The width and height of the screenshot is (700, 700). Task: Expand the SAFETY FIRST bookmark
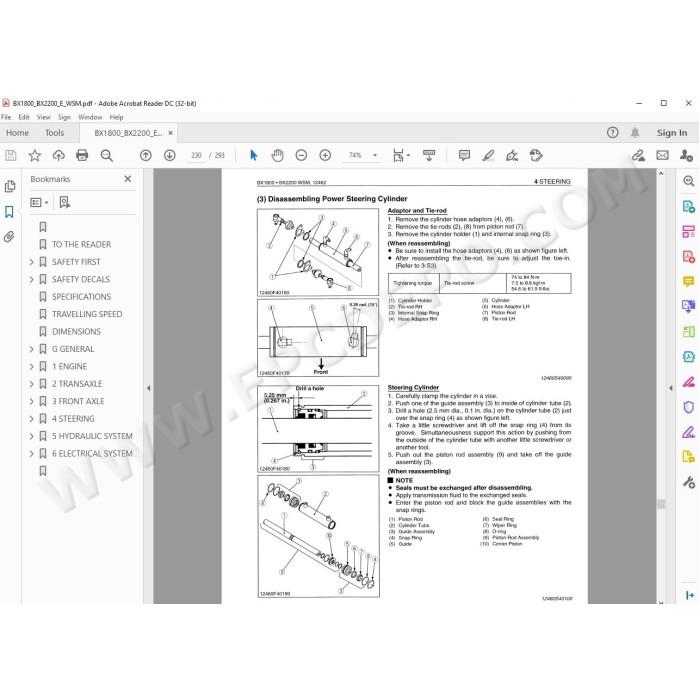pyautogui.click(x=32, y=262)
